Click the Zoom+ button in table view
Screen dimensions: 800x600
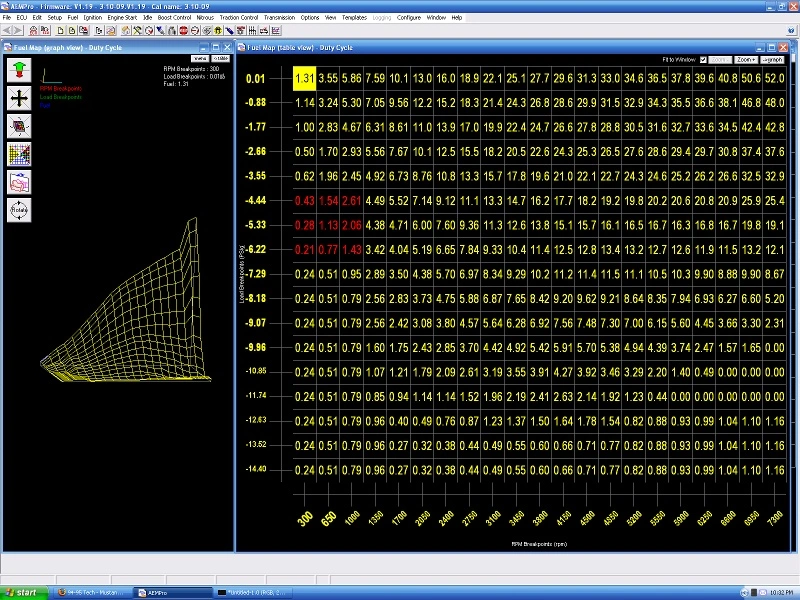746,60
